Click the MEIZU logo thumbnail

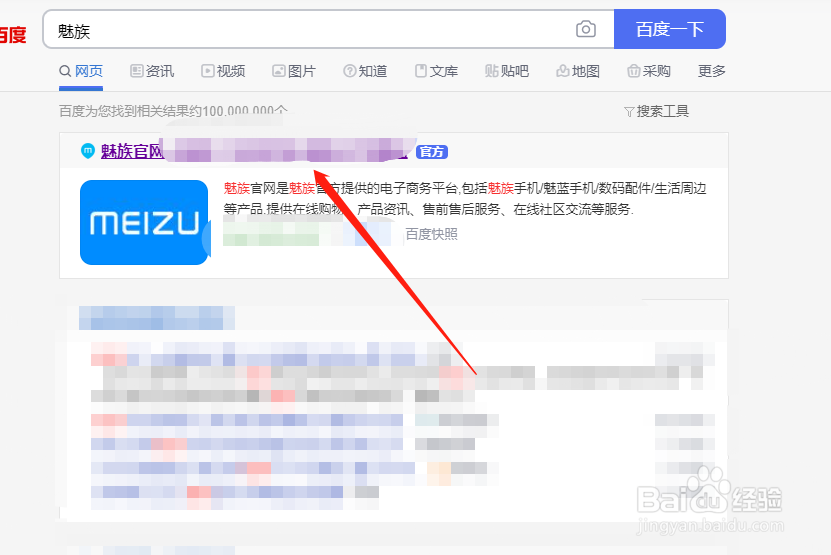click(144, 222)
